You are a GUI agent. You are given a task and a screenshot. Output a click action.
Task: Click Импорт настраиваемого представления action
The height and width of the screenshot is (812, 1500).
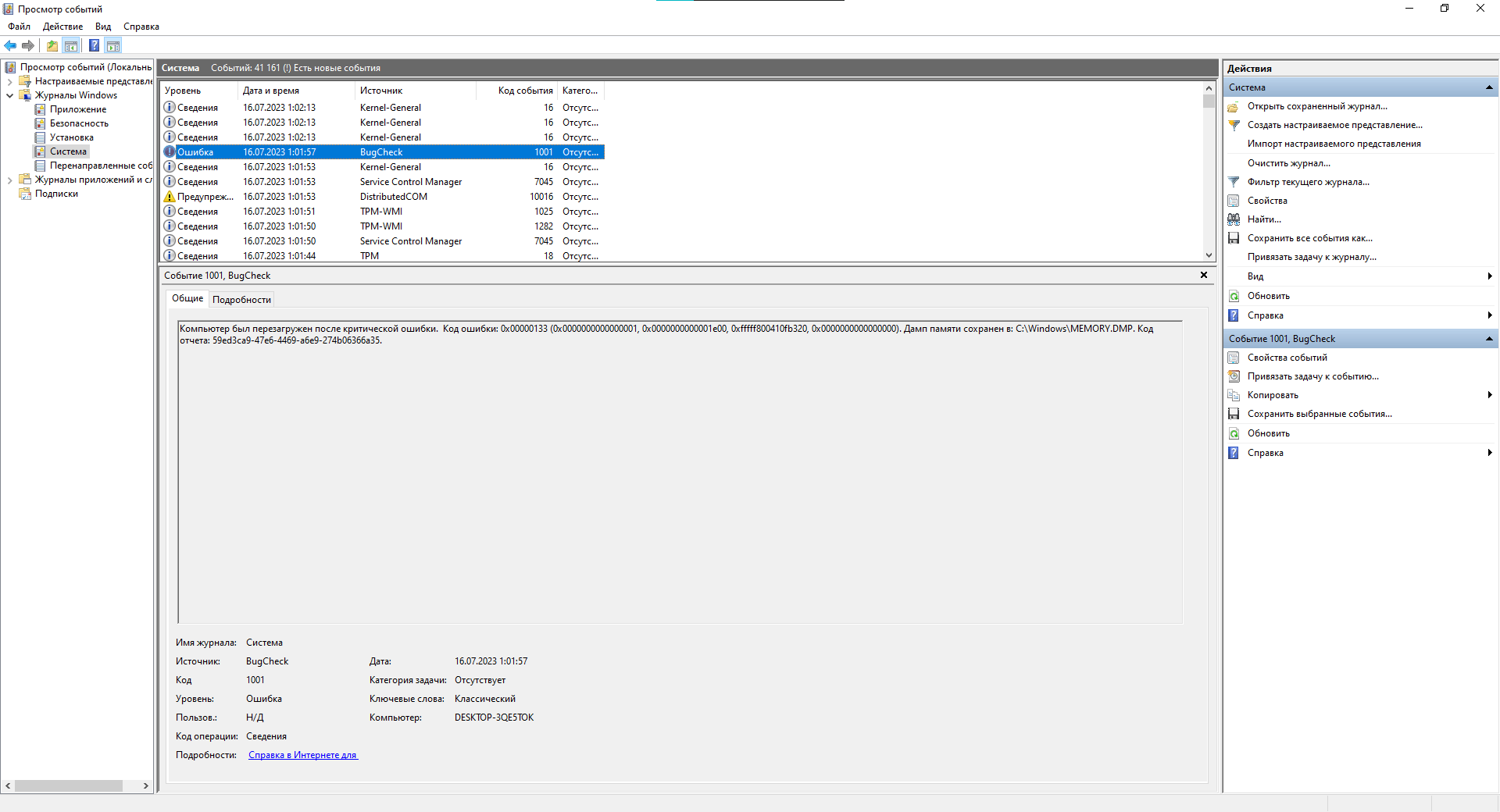pyautogui.click(x=1334, y=144)
